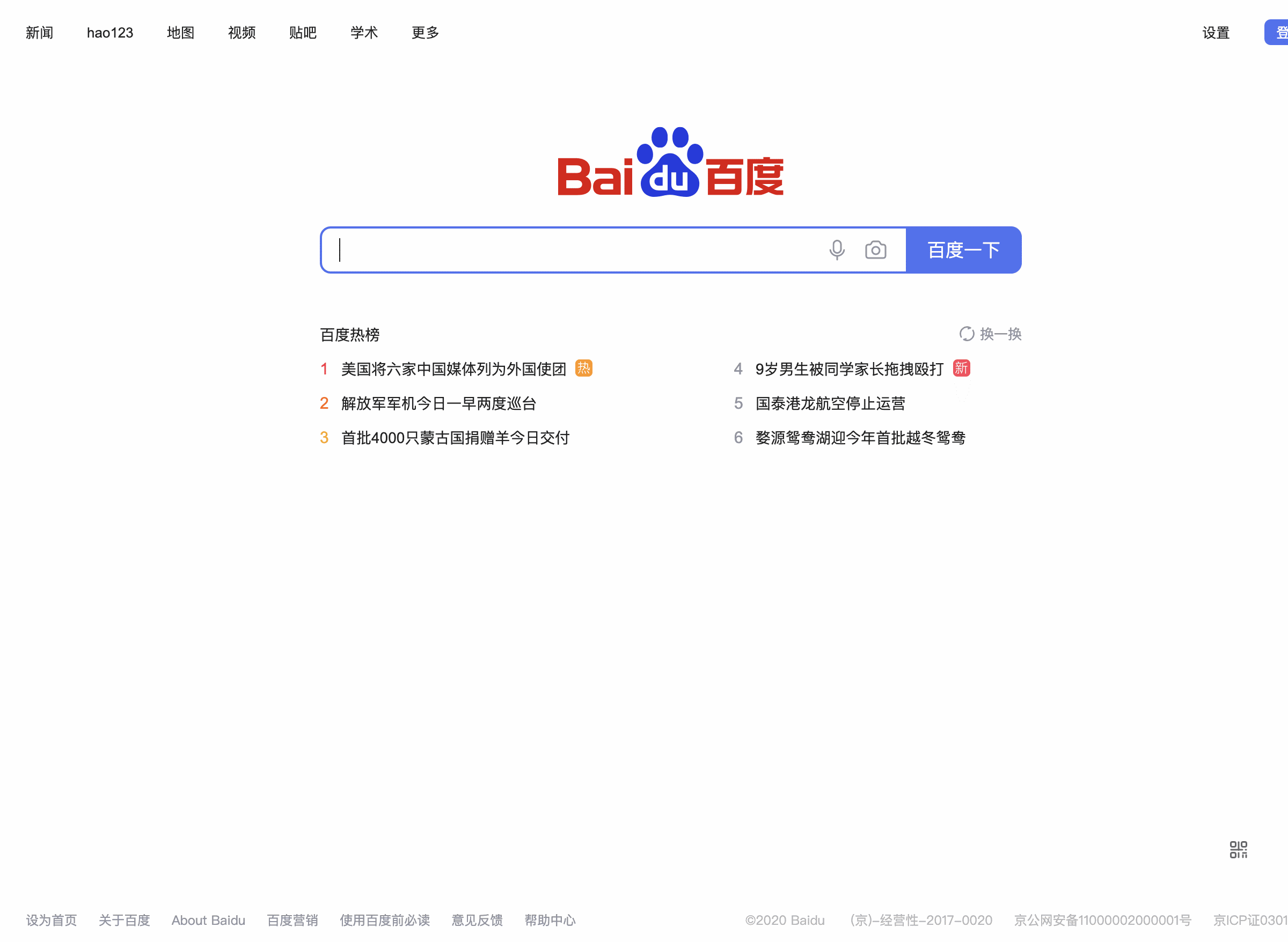
Task: Click the red 新 badge
Action: (x=961, y=369)
